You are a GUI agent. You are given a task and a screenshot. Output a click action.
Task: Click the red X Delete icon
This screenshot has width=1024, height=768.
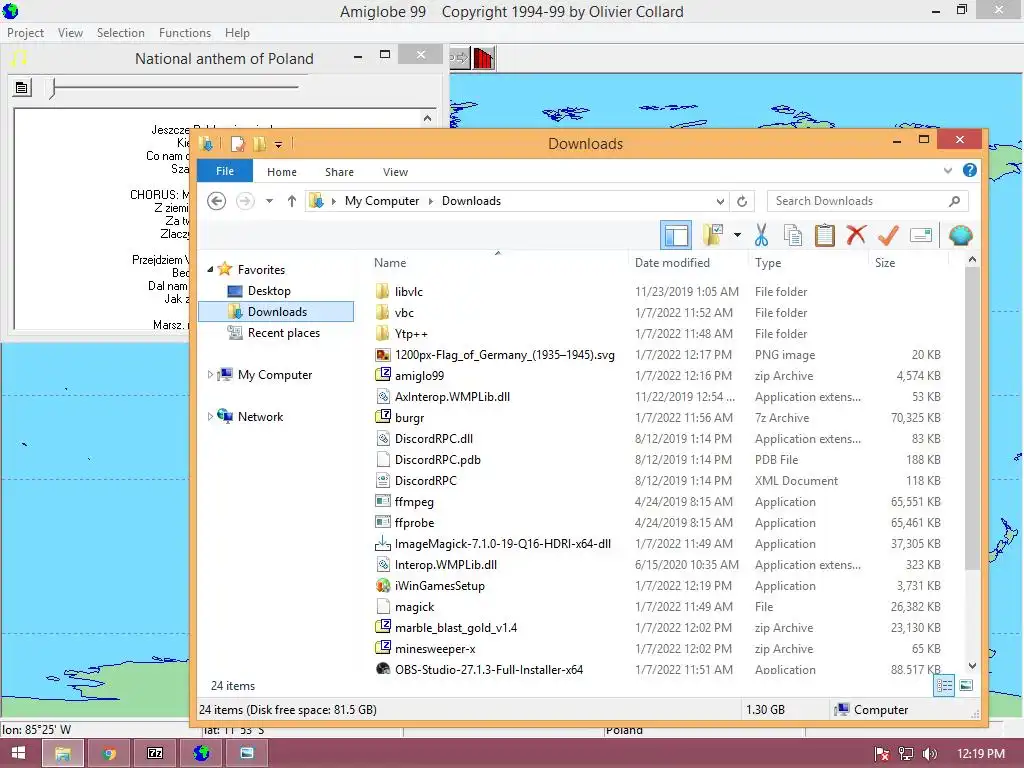click(x=856, y=235)
